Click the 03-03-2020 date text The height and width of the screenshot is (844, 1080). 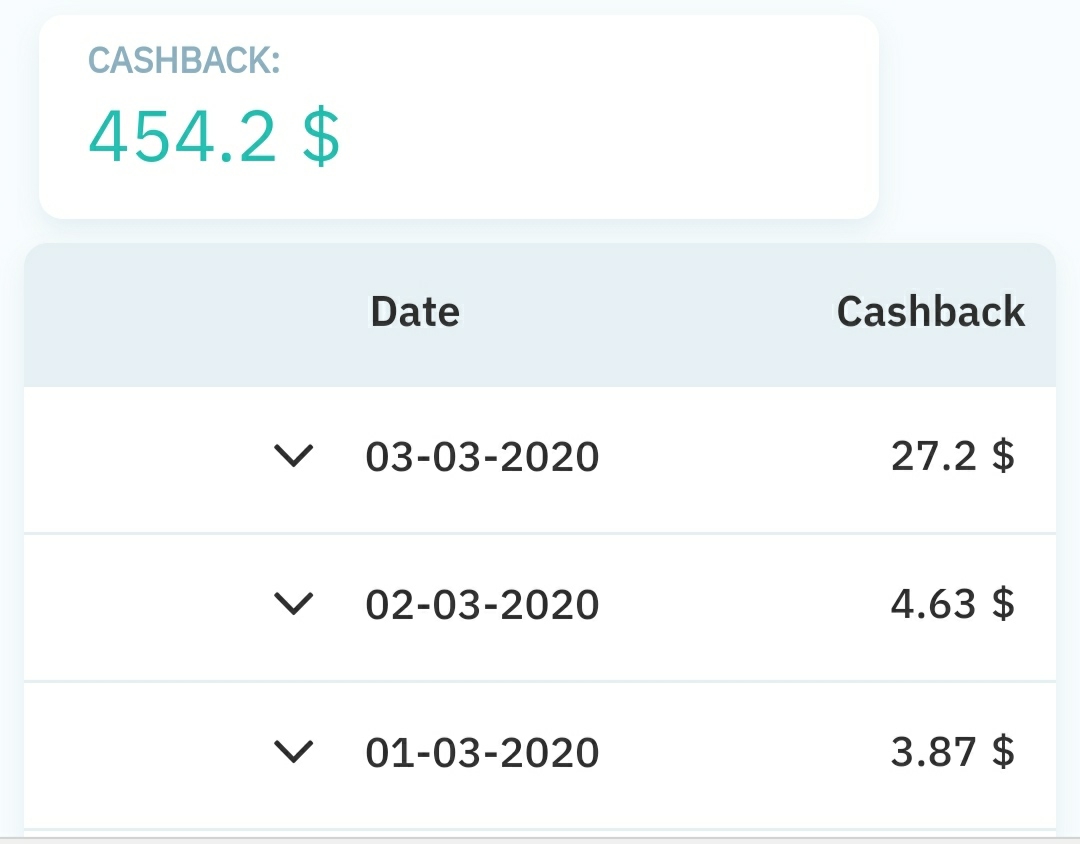[x=482, y=457]
